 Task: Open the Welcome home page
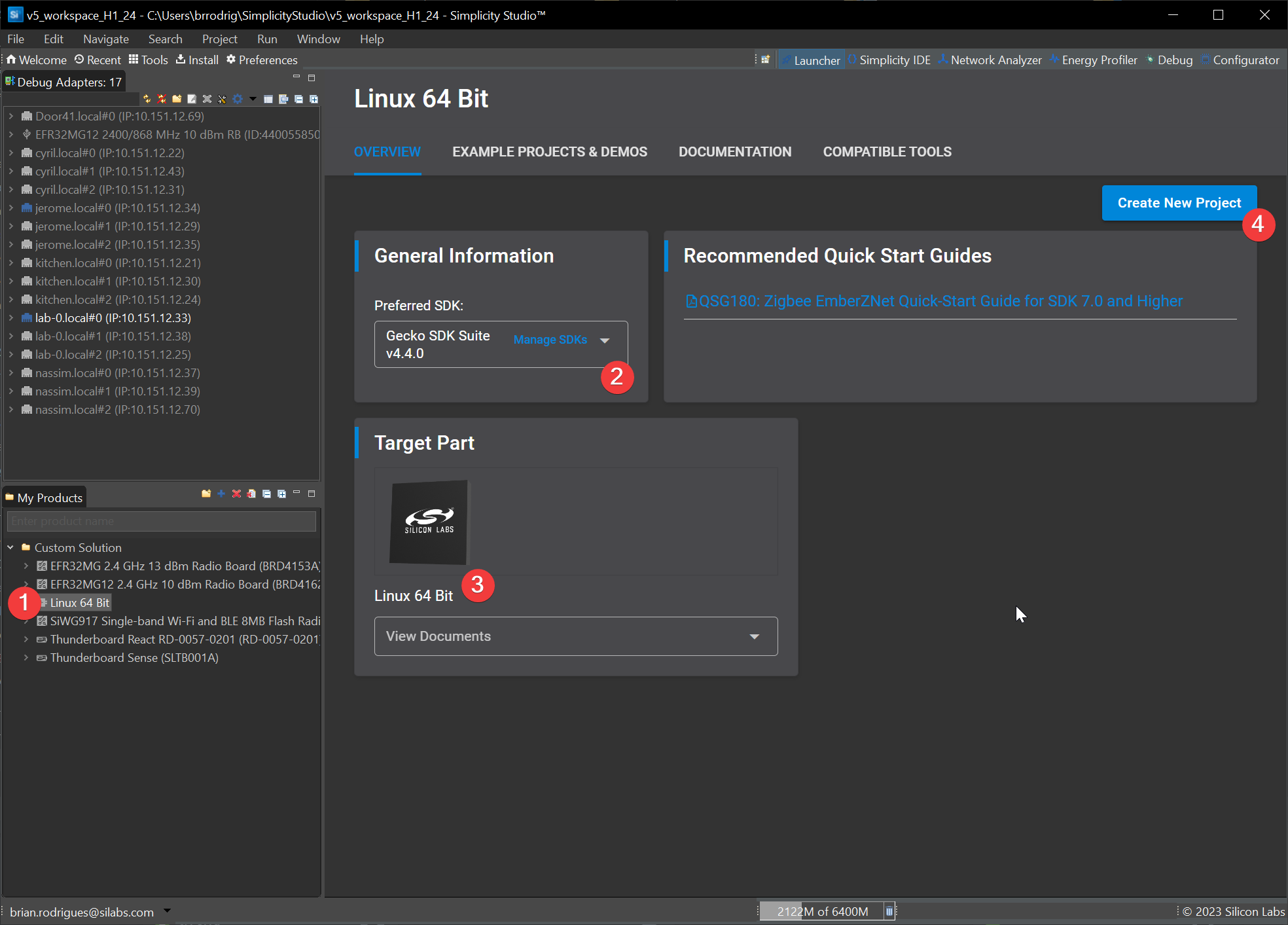click(37, 60)
